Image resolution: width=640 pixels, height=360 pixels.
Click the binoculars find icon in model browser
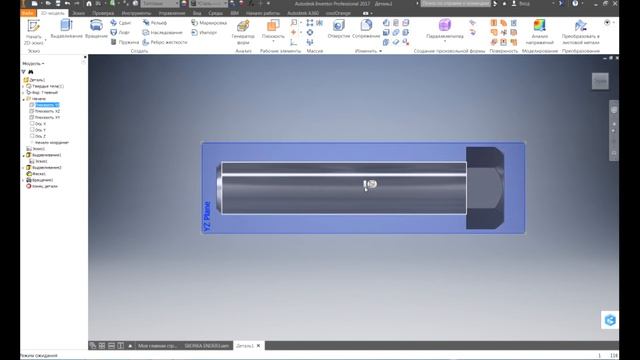point(31,72)
